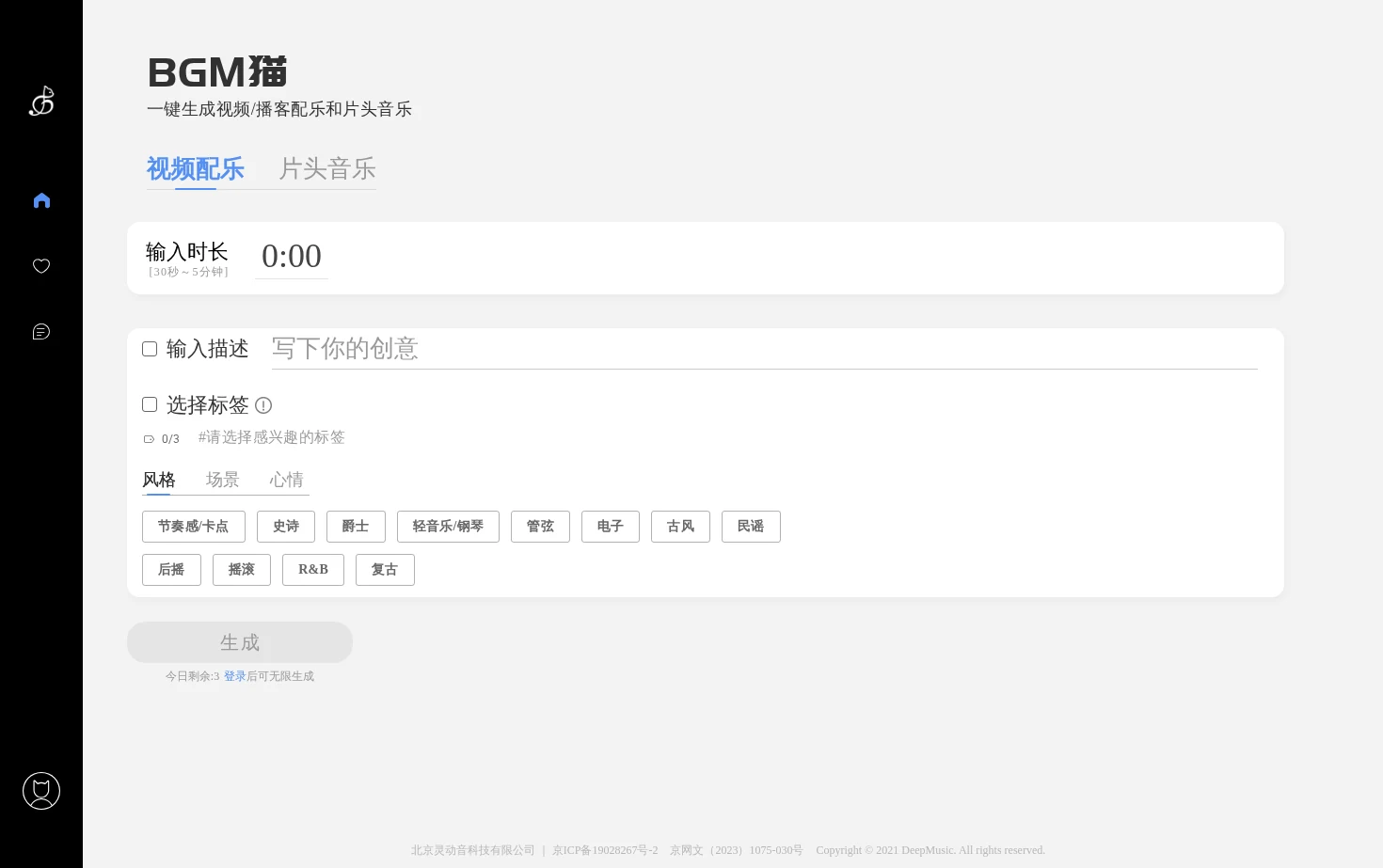Image resolution: width=1383 pixels, height=868 pixels.
Task: Select the 后摇 style tag
Action: [171, 570]
